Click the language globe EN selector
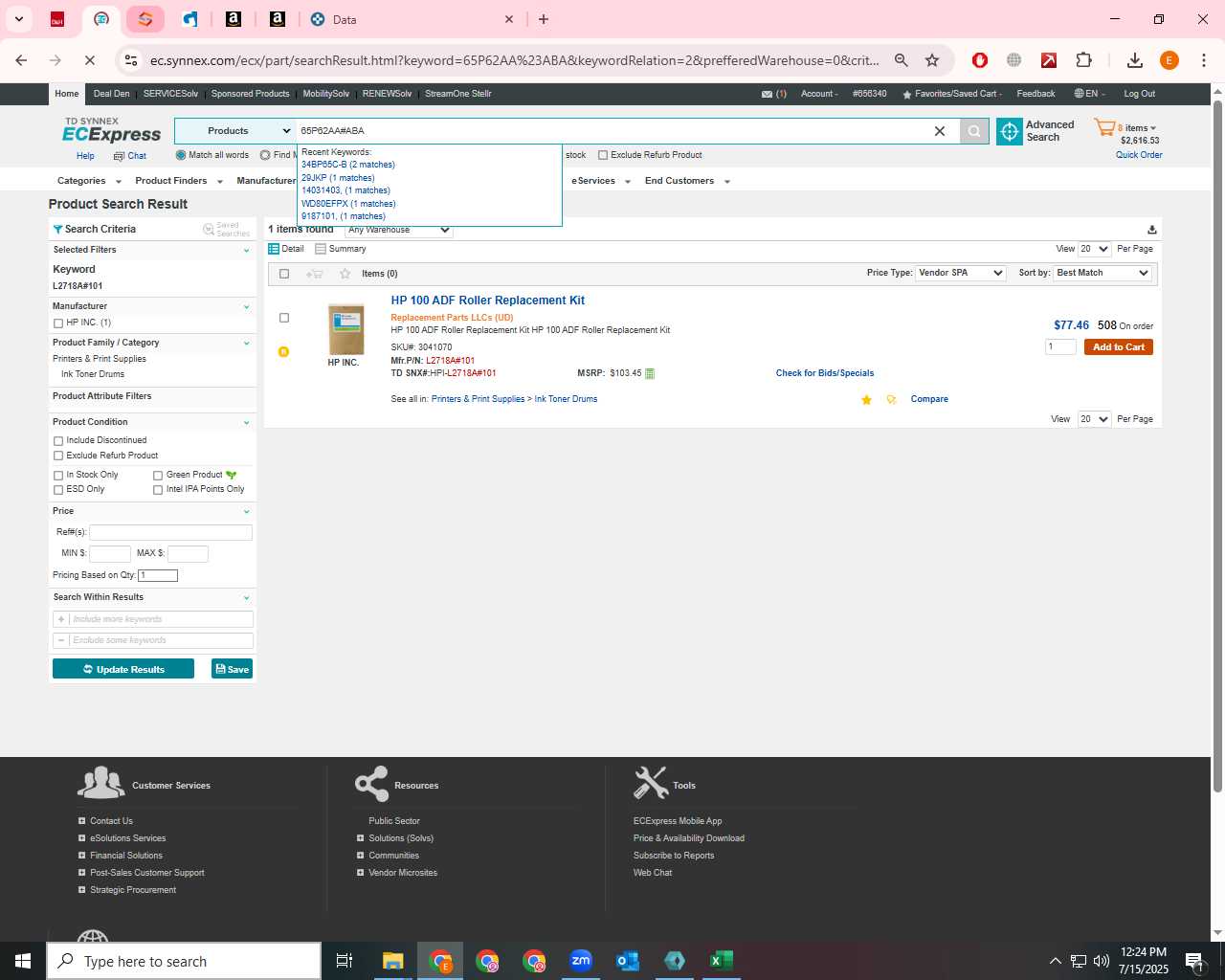 point(1089,94)
